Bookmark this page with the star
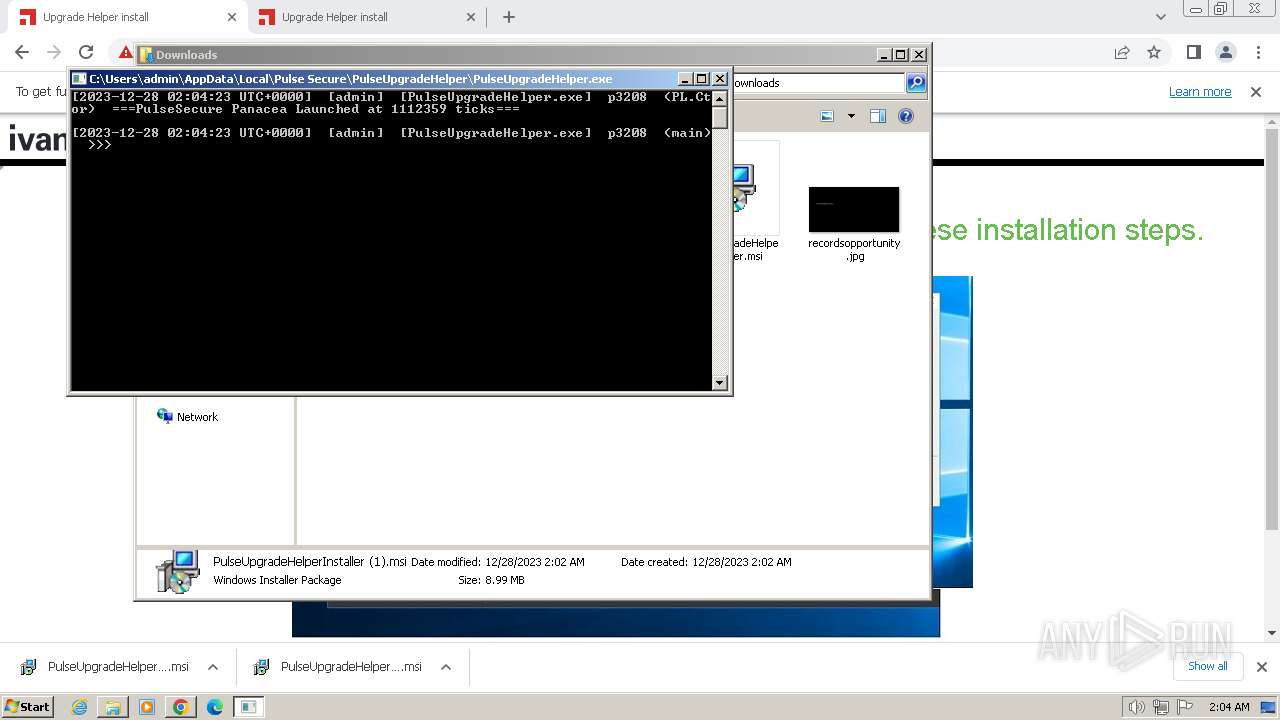This screenshot has height=720, width=1280. click(x=1154, y=52)
